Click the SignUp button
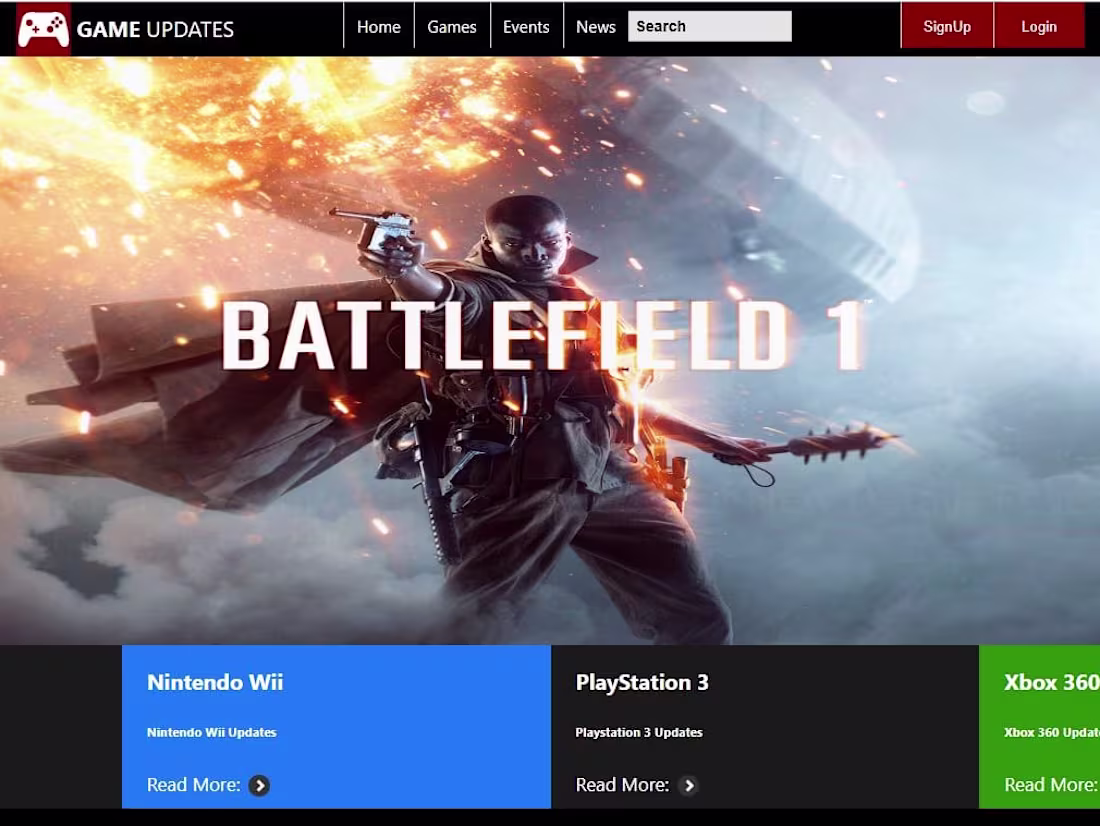 (946, 27)
